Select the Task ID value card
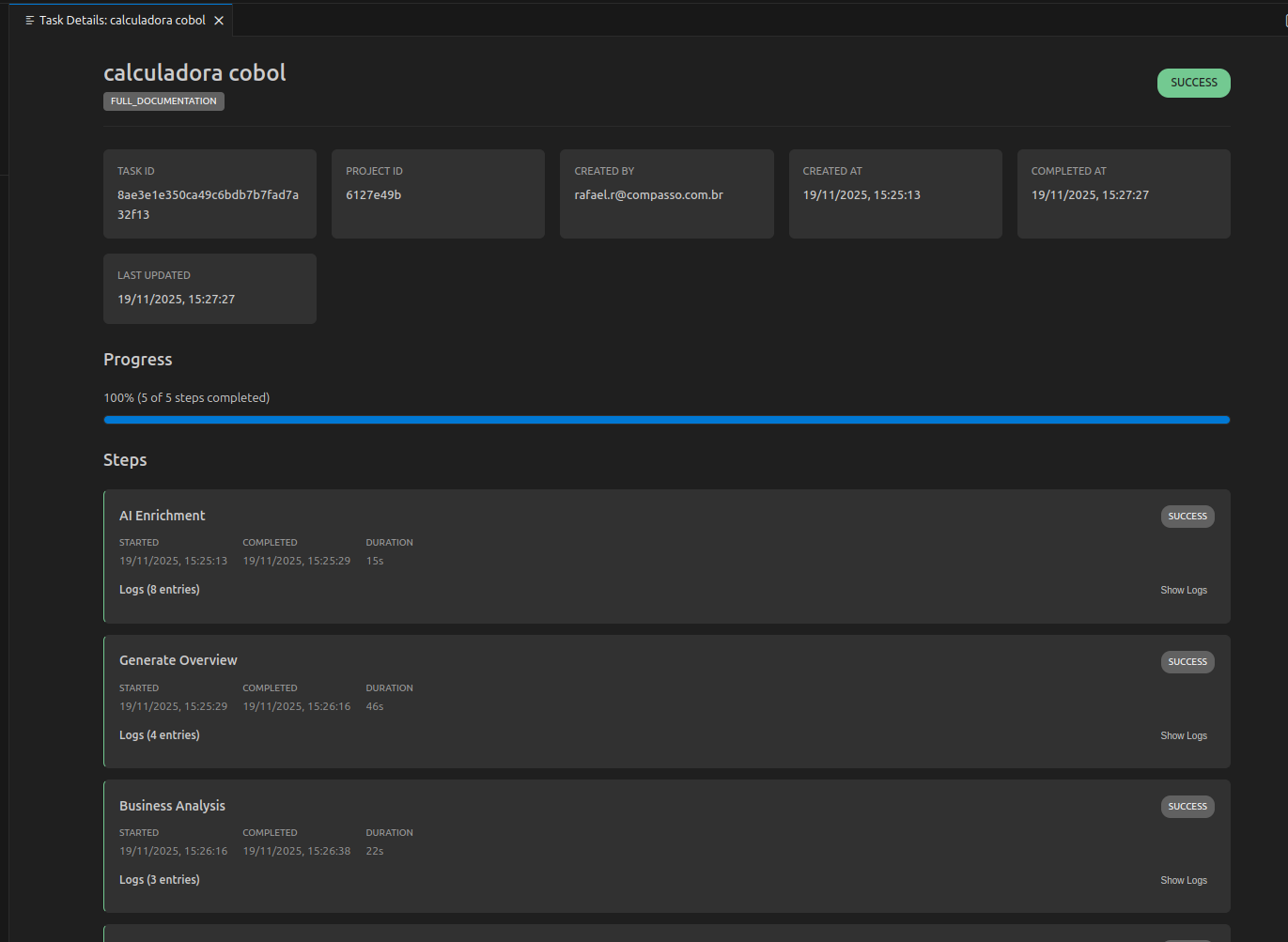This screenshot has height=942, width=1288. point(209,193)
